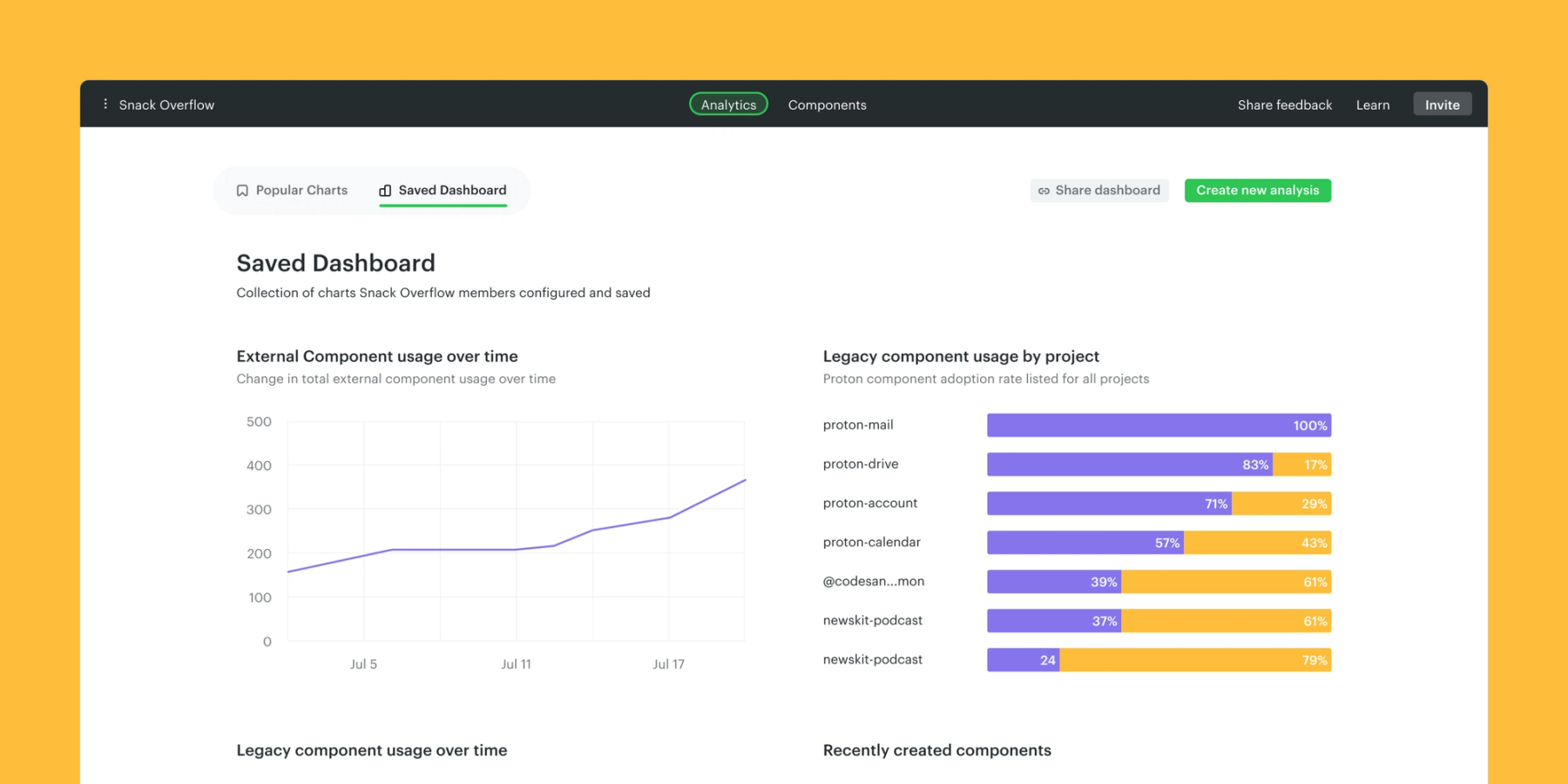This screenshot has width=1568, height=784.
Task: Click the proton-drive 17% yellow bar segment
Action: (1302, 464)
